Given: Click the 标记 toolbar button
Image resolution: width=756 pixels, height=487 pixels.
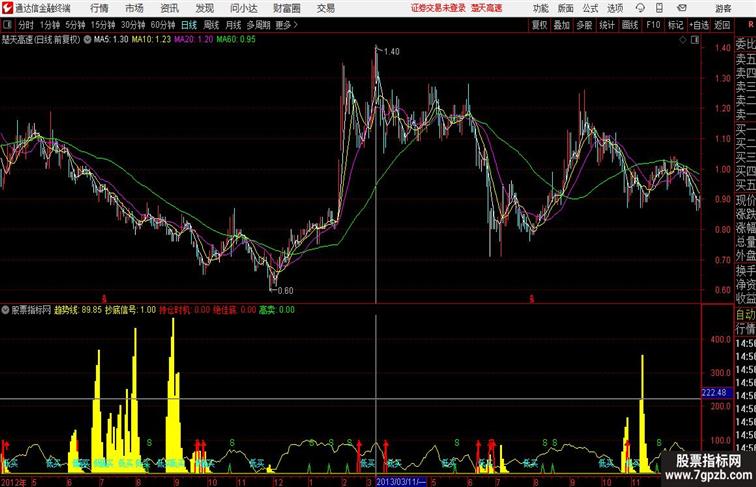Looking at the screenshot, I should click(675, 25).
